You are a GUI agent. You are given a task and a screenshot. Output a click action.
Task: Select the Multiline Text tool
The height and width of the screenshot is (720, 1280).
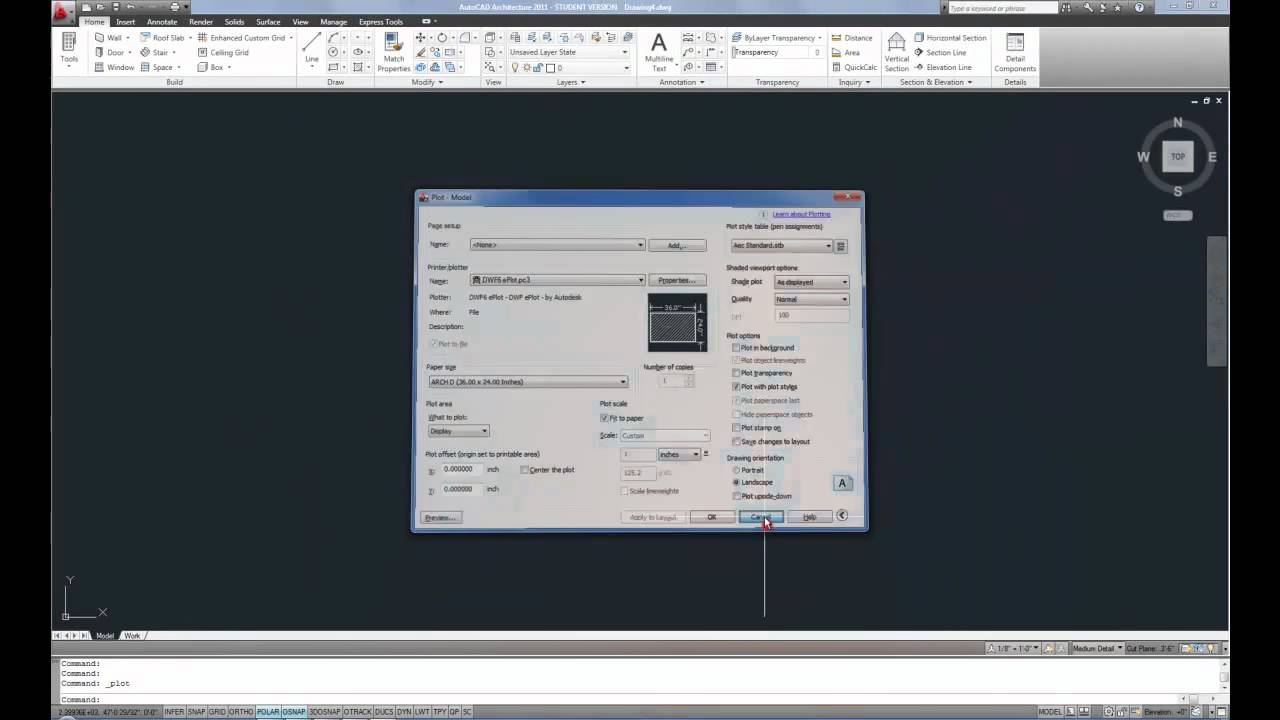click(x=659, y=52)
